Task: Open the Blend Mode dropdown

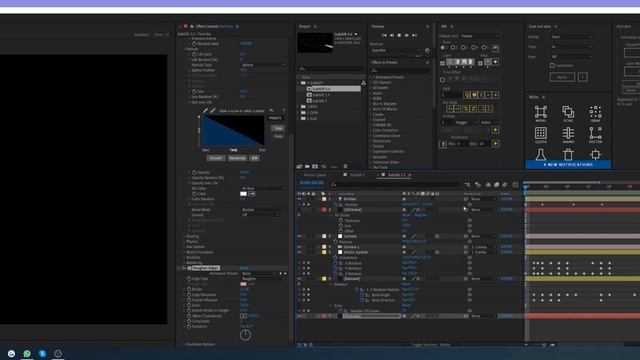Action: coord(263,209)
